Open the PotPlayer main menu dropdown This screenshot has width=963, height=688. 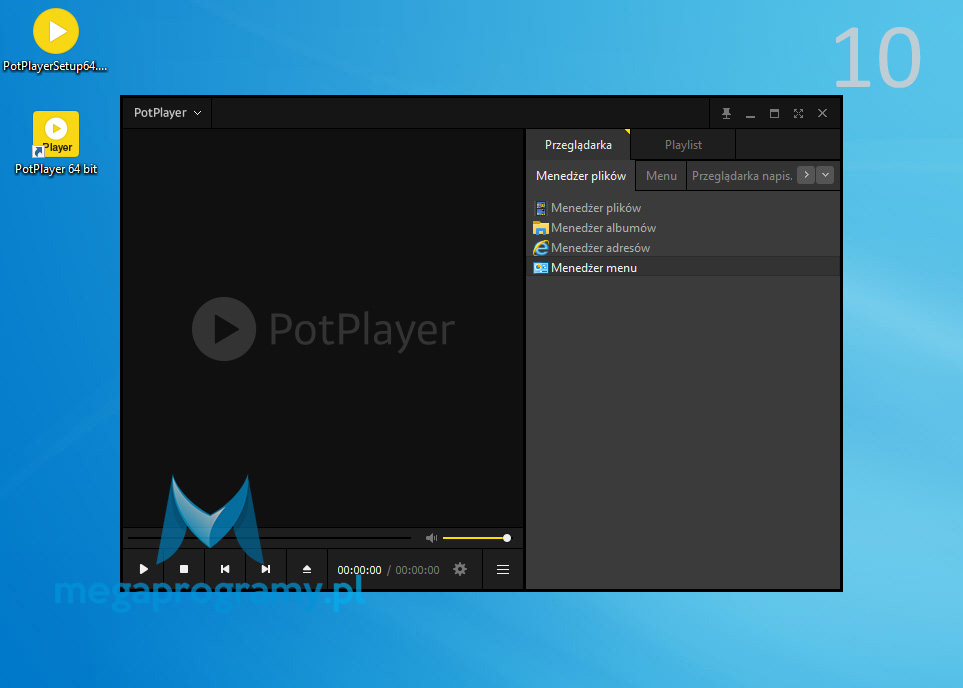(167, 113)
